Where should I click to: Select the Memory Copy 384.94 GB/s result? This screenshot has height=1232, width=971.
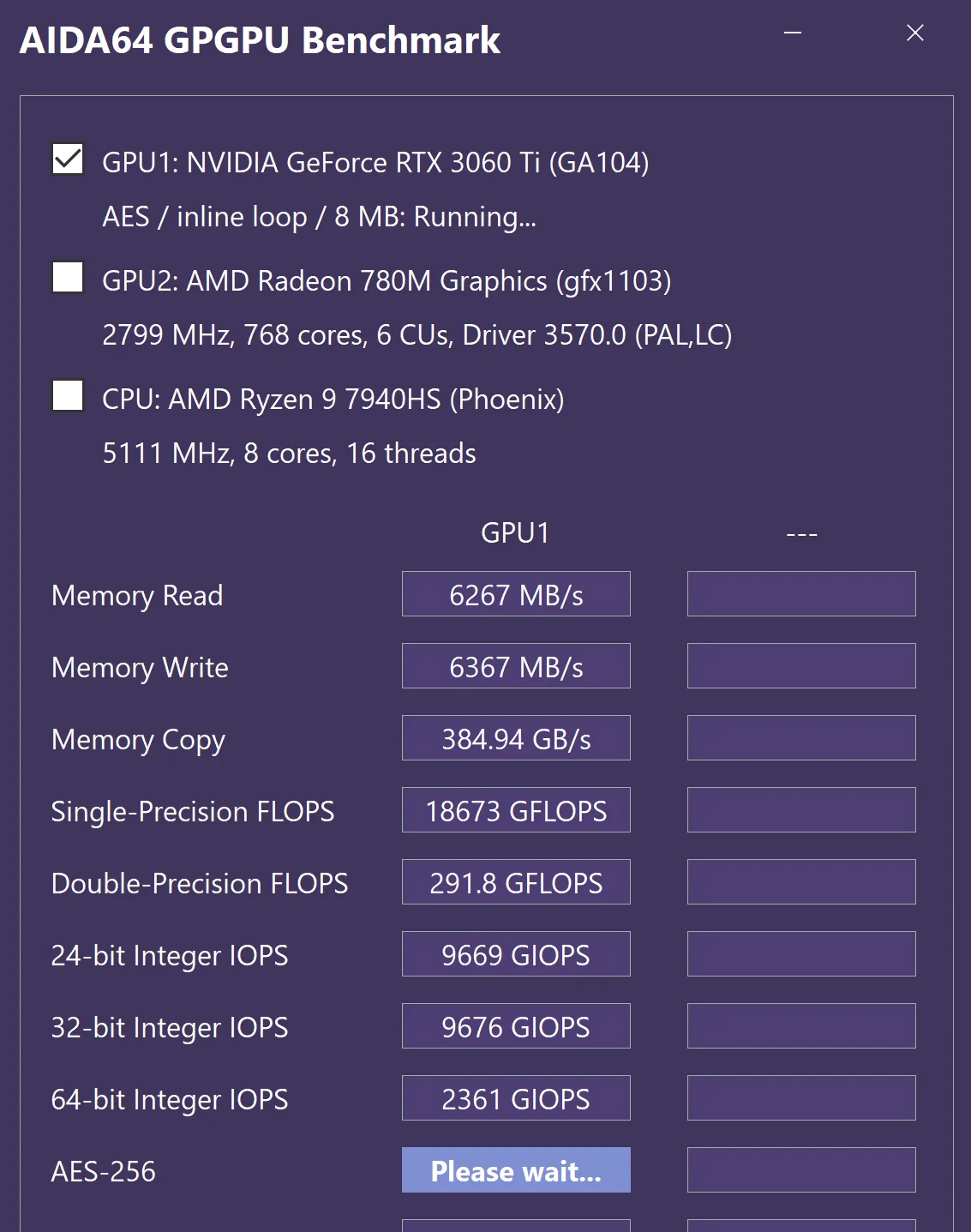(516, 738)
